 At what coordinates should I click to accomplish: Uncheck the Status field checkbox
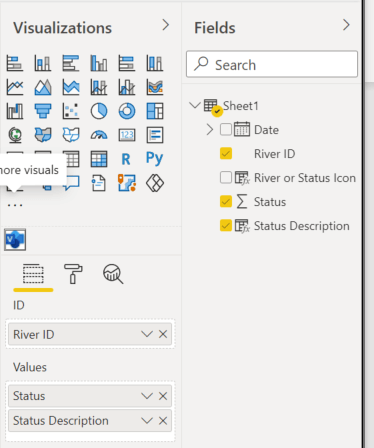coord(226,201)
